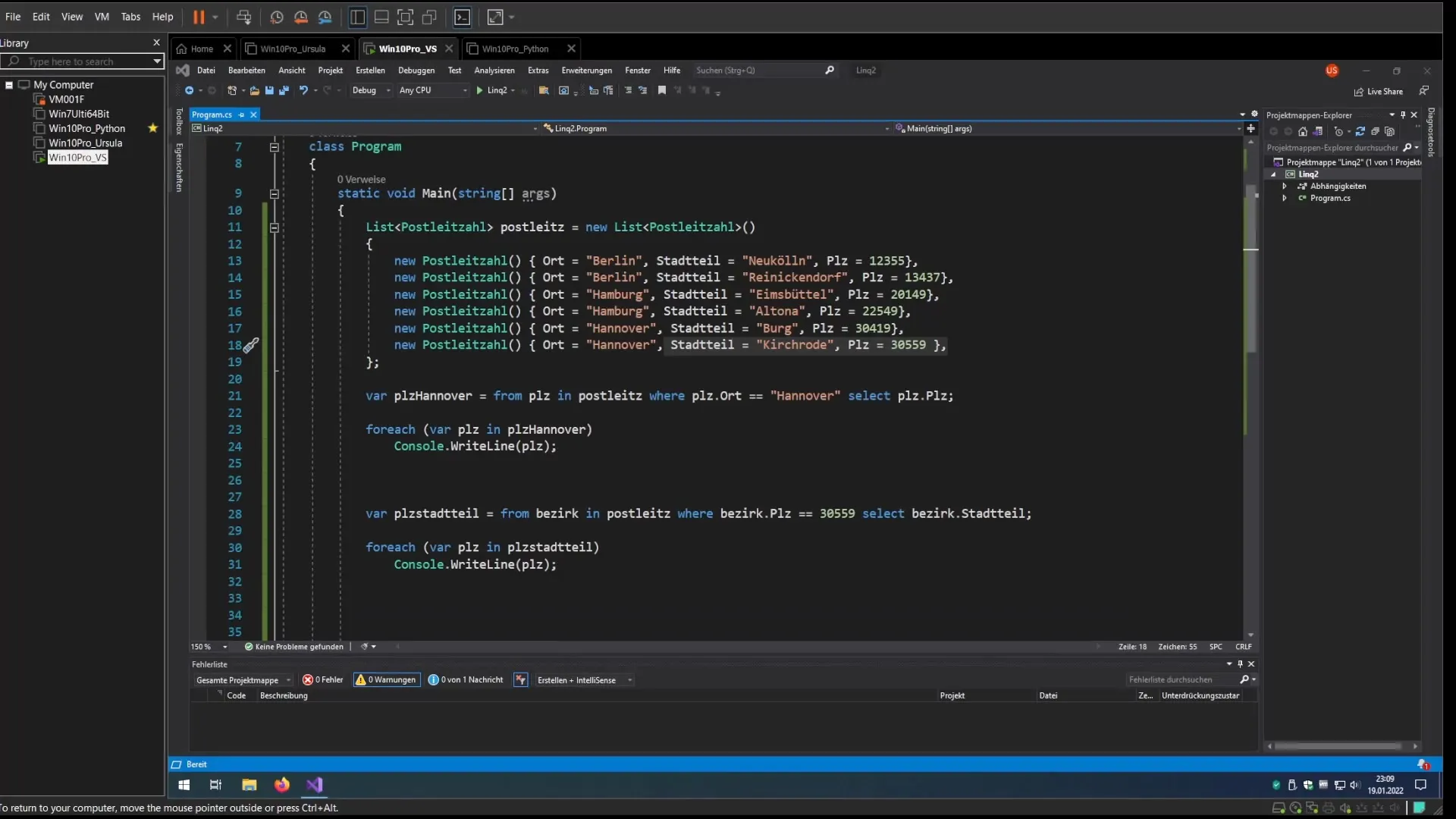This screenshot has width=1456, height=819.
Task: Toggle favorite star on Win10Pro_Python
Action: [x=152, y=128]
